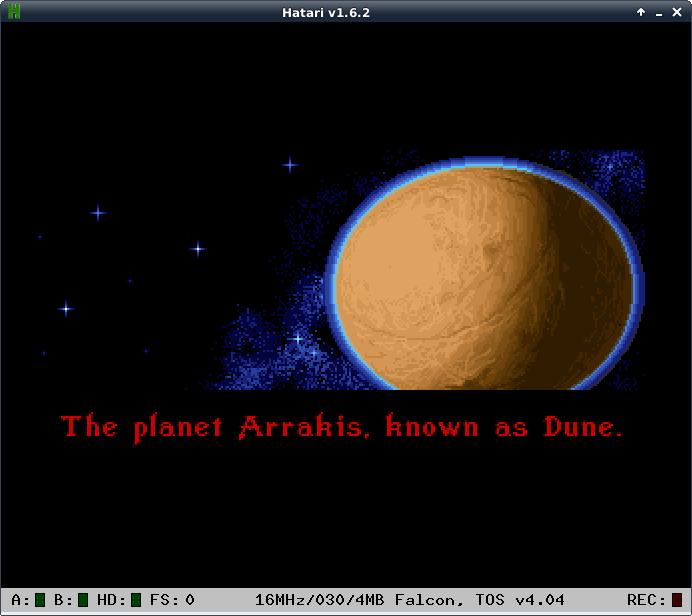Click the FS: 0 frameskip status

(x=172, y=600)
